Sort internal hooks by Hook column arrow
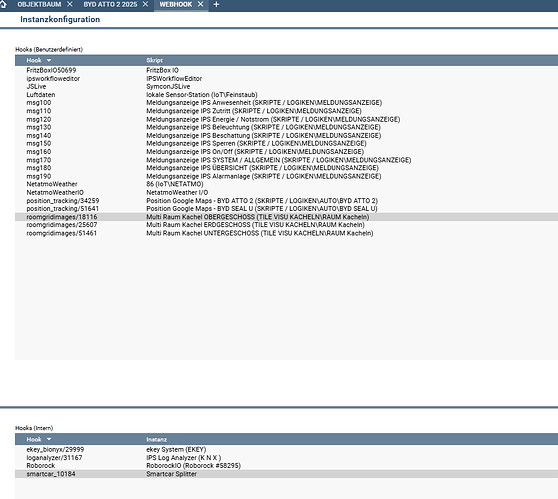This screenshot has width=558, height=499. pos(49,439)
